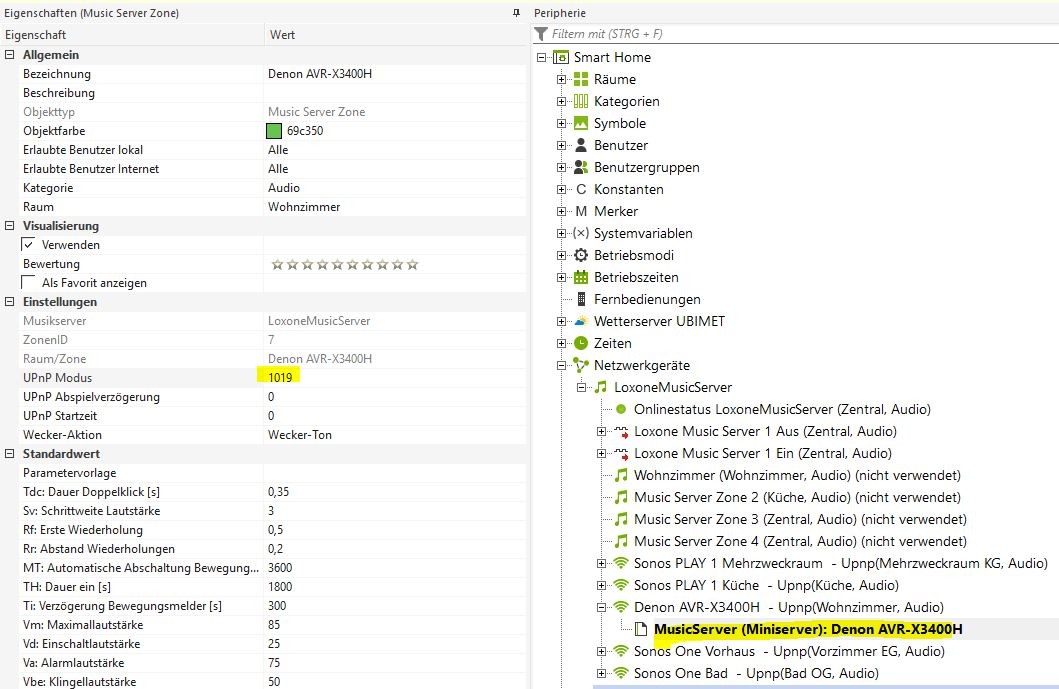1059x689 pixels.
Task: Click the filter funnel icon in Peripherie
Action: pyautogui.click(x=541, y=34)
